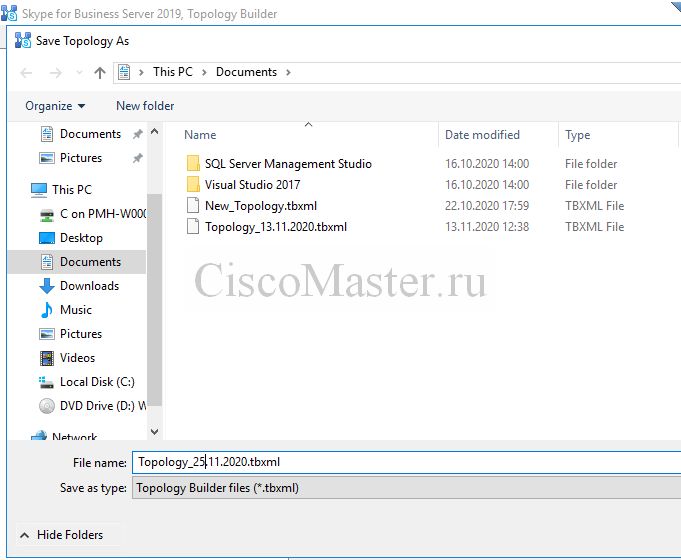
Task: Click the SQL Server Management Studio folder icon
Action: point(193,164)
